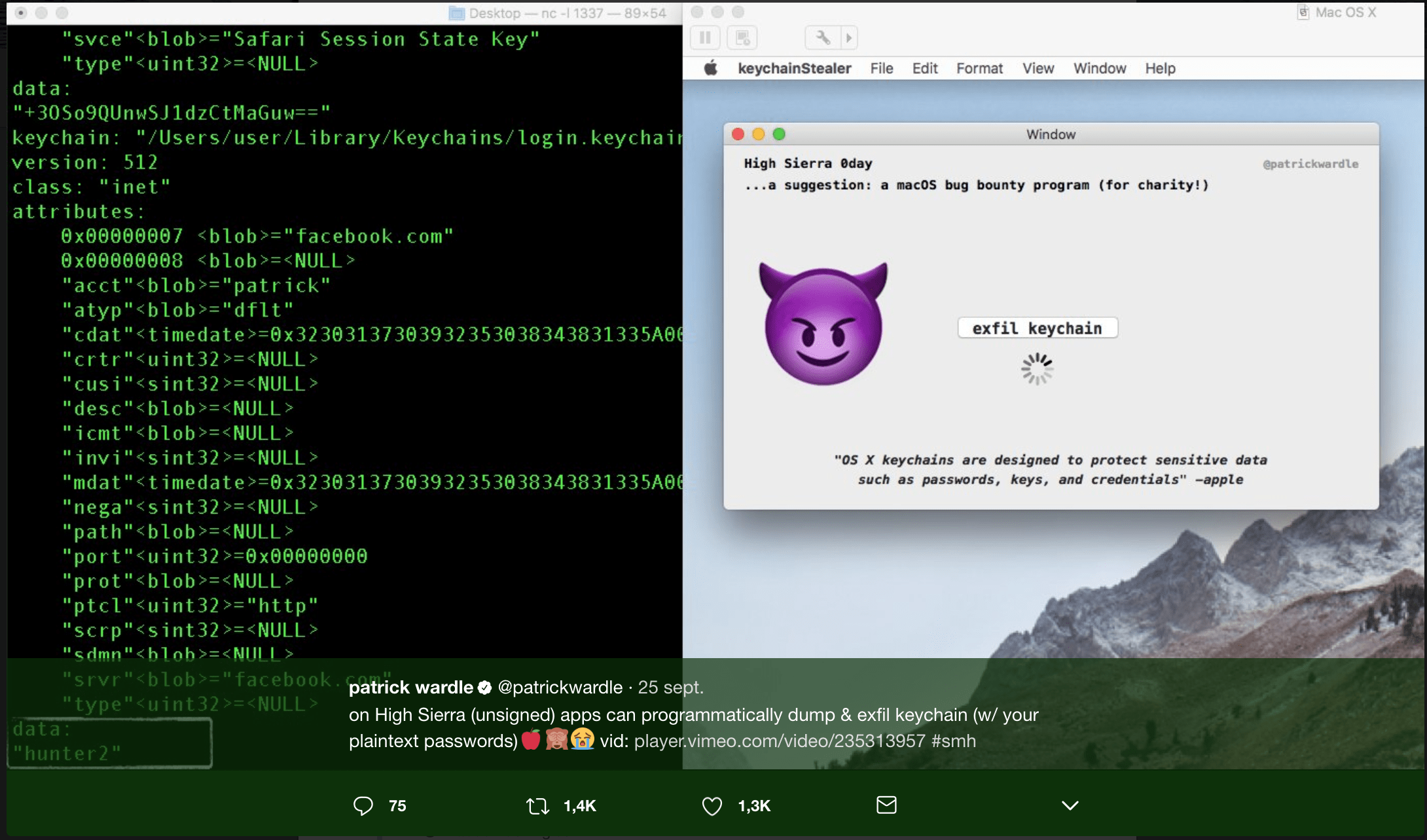Click the "acct" patrick line in terminal

point(196,285)
